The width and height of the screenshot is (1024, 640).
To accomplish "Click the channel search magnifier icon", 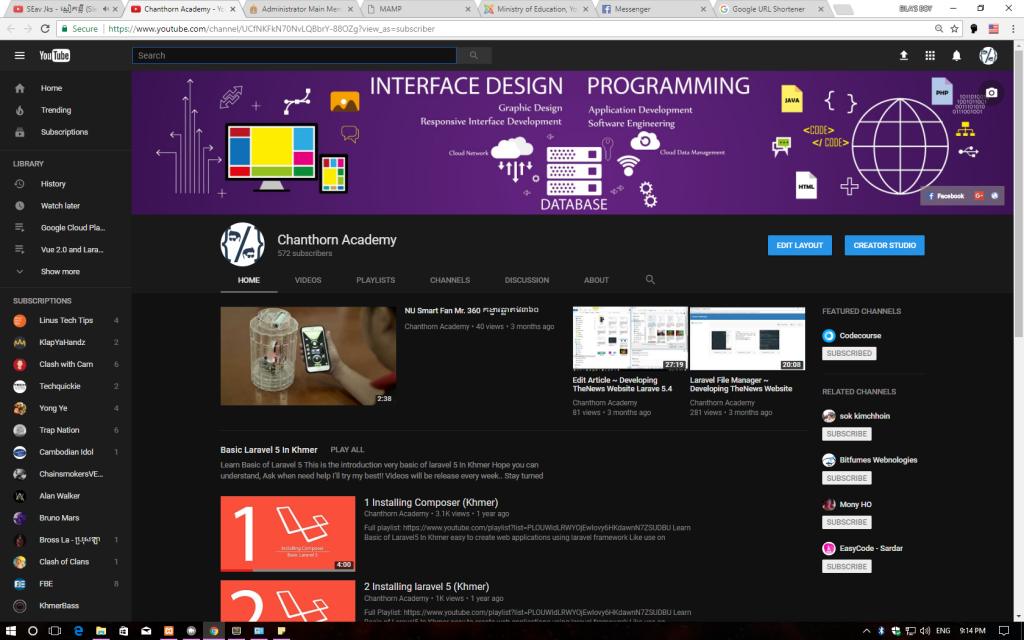I will [650, 280].
